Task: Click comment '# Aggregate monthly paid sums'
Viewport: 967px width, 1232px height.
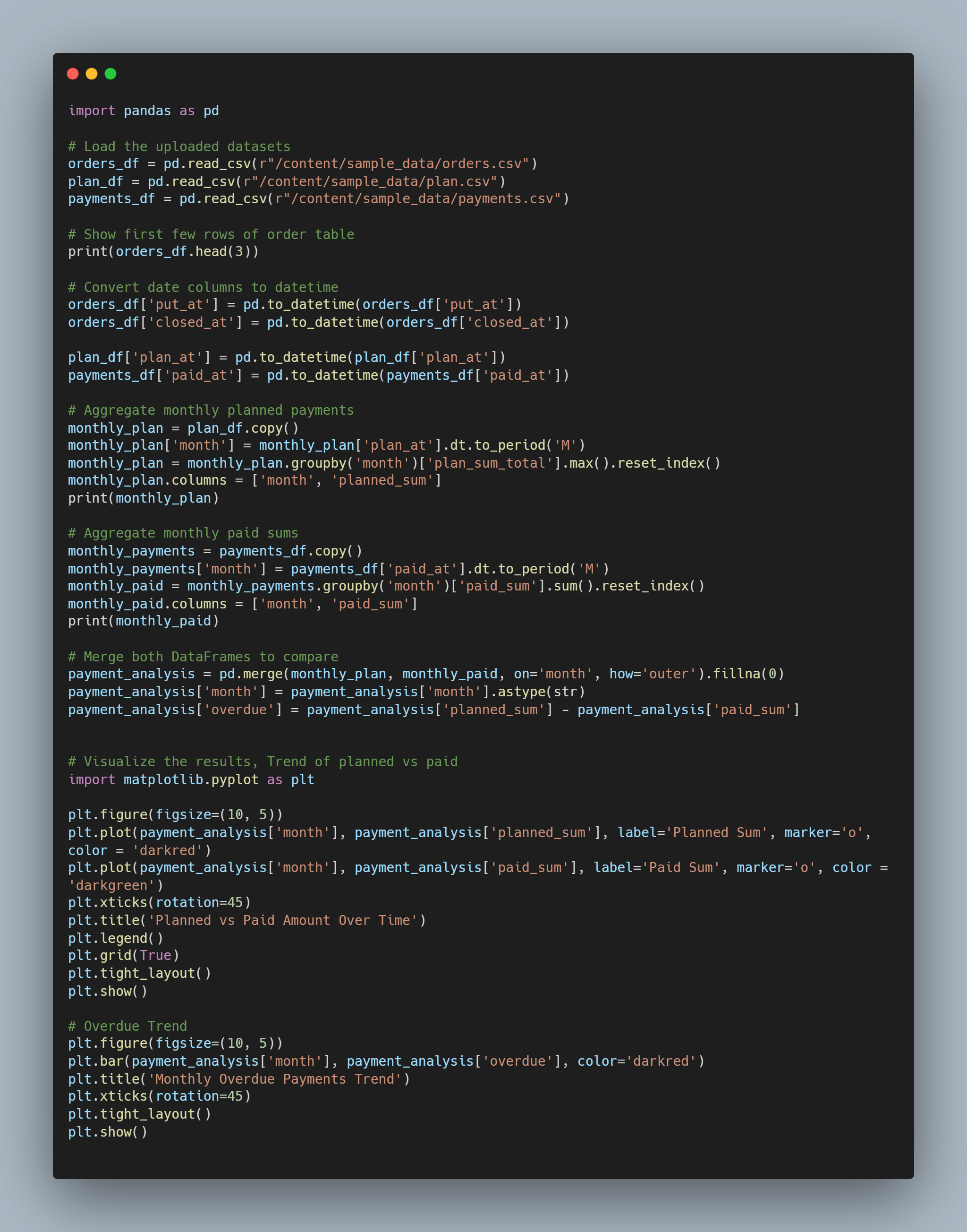Action: (x=183, y=533)
